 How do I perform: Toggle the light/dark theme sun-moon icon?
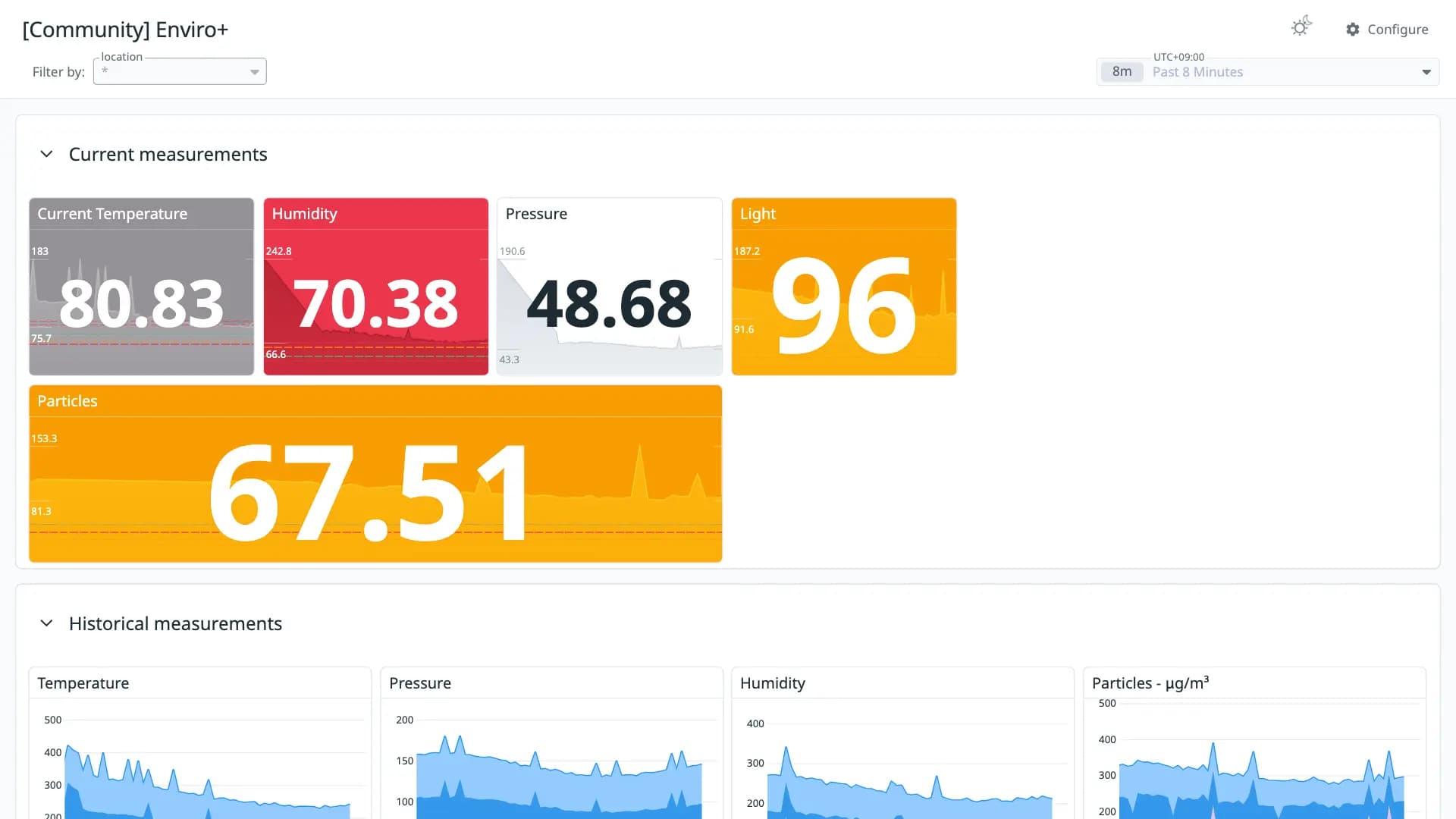pos(1301,27)
